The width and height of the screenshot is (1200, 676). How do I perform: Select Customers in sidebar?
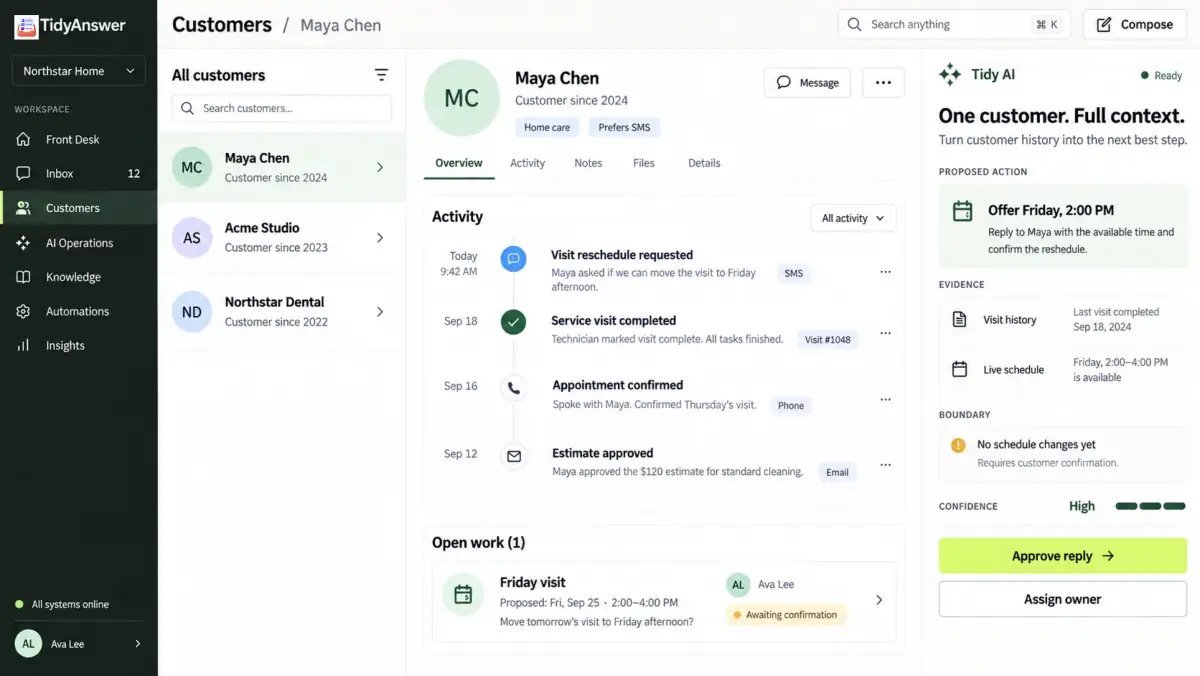[x=79, y=208]
